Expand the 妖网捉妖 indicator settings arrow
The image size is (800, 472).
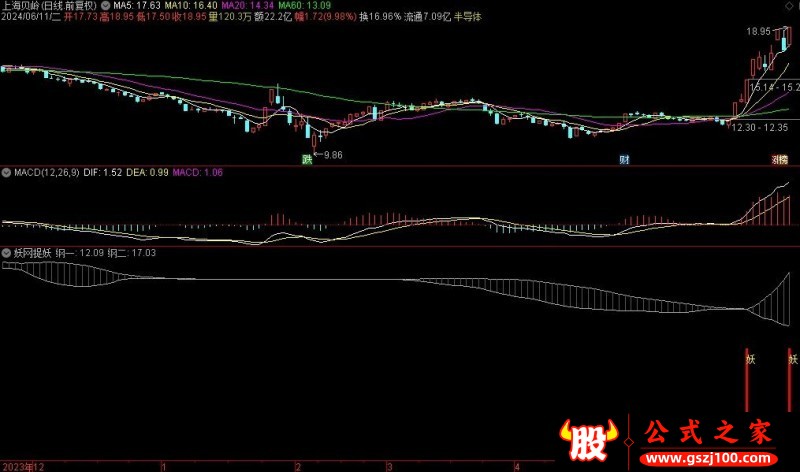click(x=6, y=253)
